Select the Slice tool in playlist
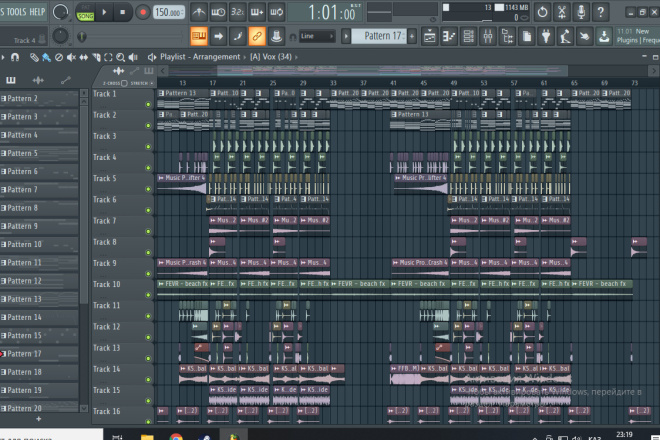This screenshot has width=660, height=440. click(96, 57)
